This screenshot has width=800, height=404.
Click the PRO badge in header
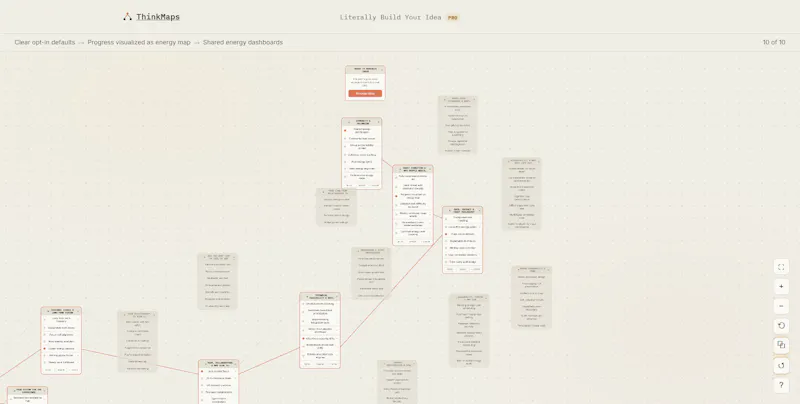pyautogui.click(x=453, y=17)
